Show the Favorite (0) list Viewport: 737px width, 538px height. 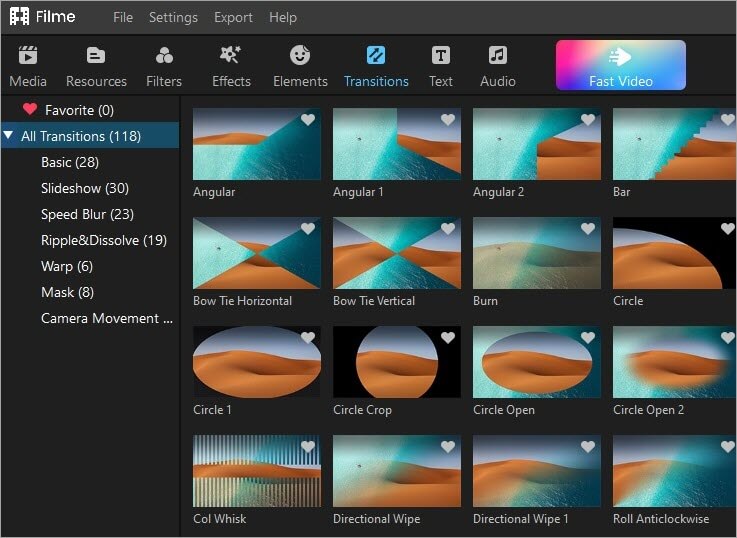(79, 110)
